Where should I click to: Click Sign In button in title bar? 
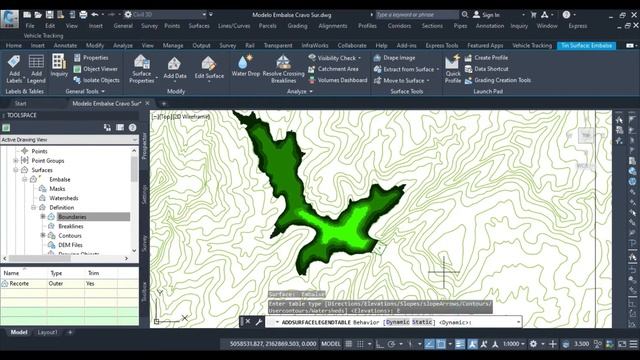point(487,15)
